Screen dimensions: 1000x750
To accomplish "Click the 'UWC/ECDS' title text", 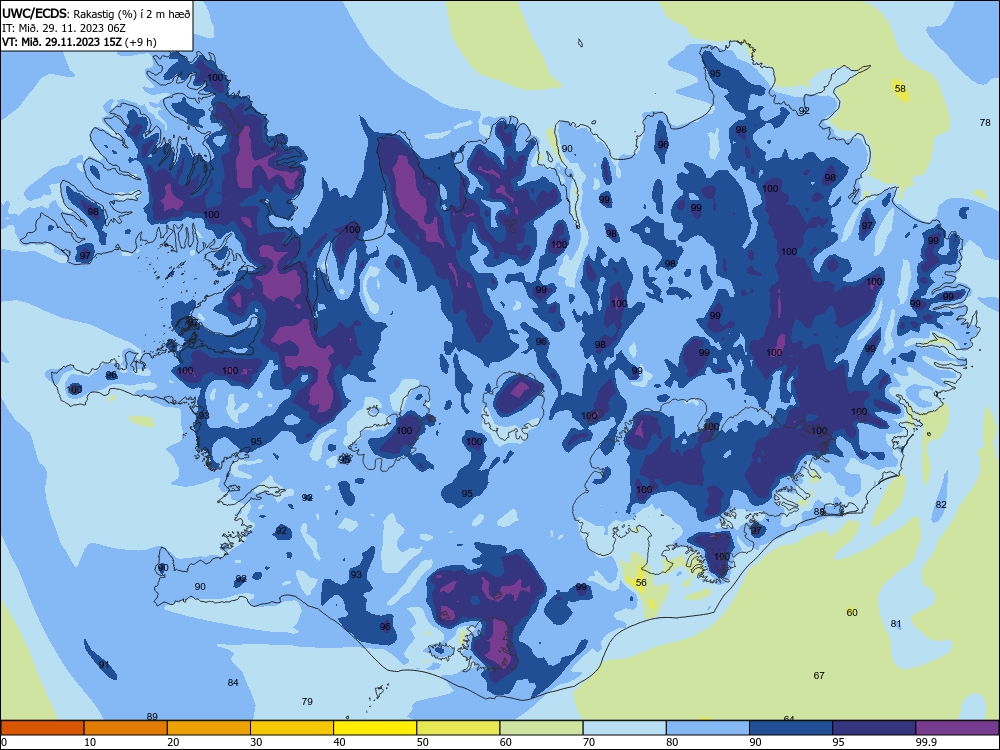I will coord(34,14).
